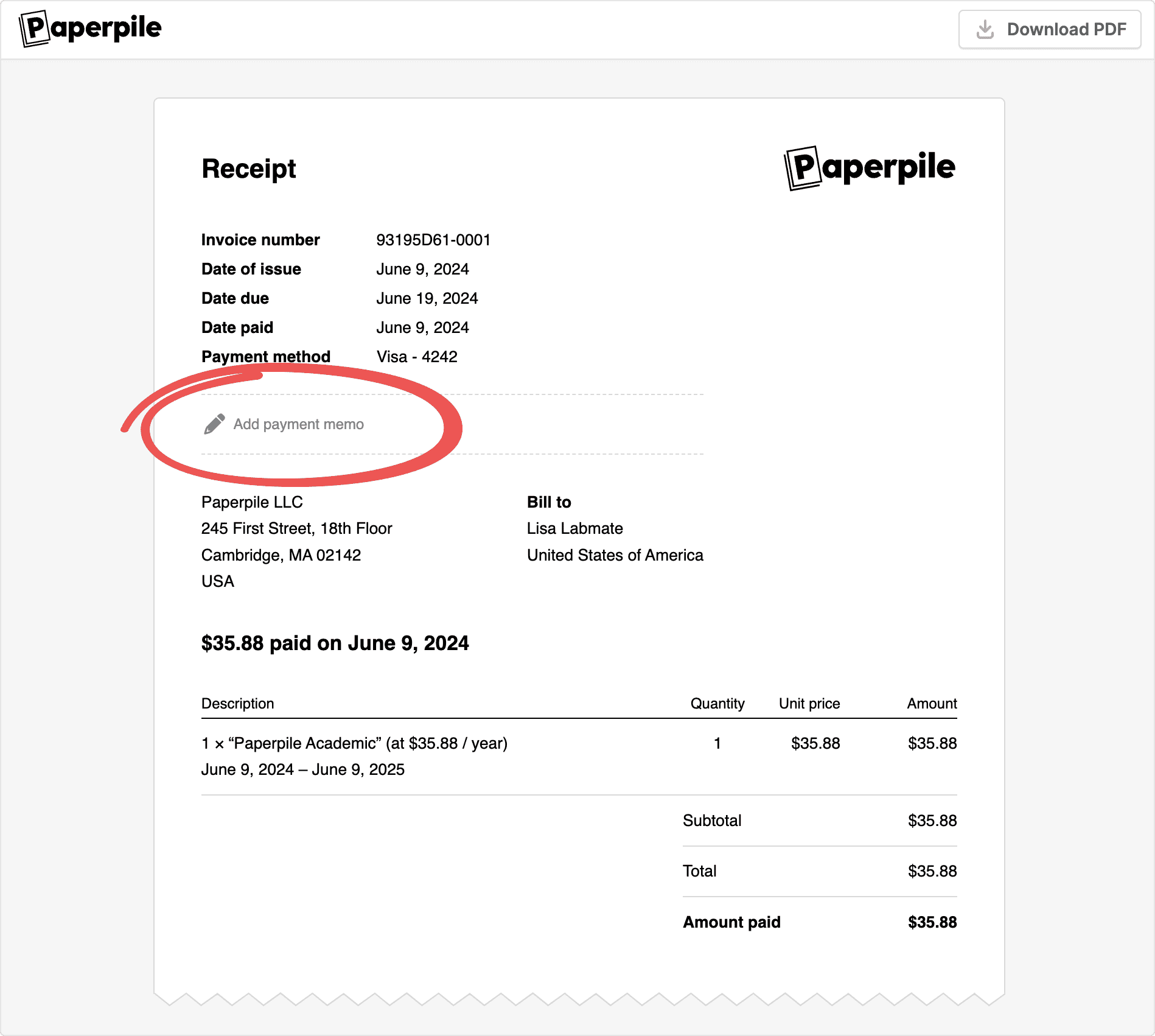Click the Paperpile logo in the header
The height and width of the screenshot is (1036, 1155).
pos(91,29)
